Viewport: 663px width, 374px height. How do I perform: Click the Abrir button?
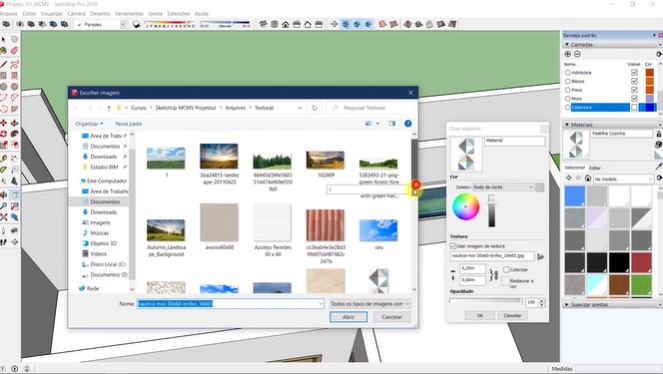(x=348, y=317)
